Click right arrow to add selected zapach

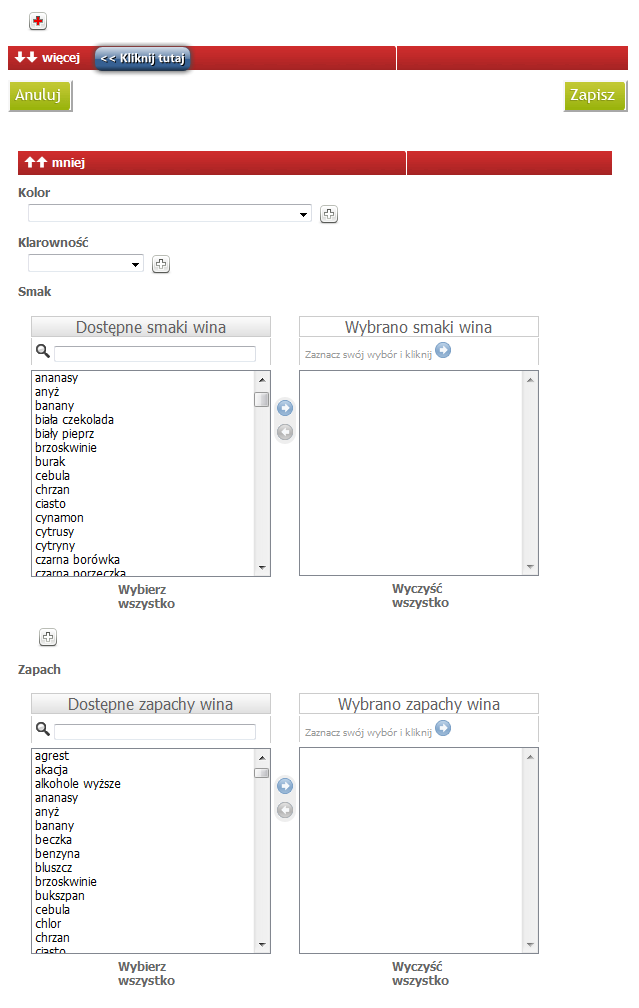point(285,786)
